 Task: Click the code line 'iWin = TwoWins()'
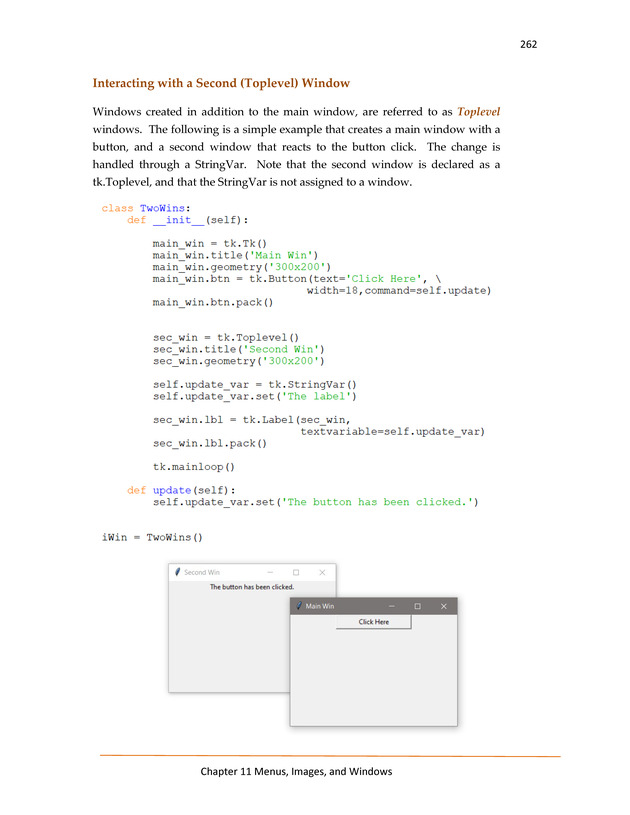(152, 537)
